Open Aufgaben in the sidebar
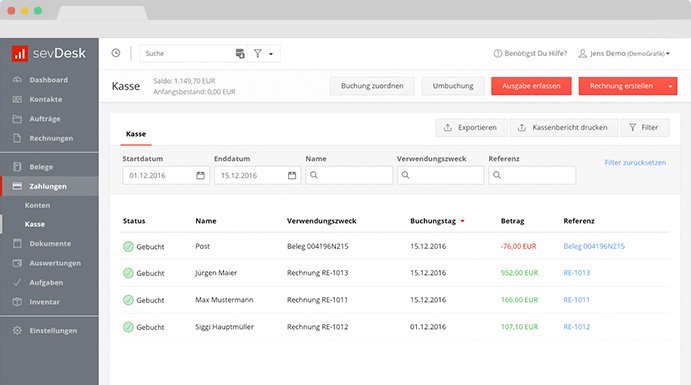The height and width of the screenshot is (385, 691). 46,282
